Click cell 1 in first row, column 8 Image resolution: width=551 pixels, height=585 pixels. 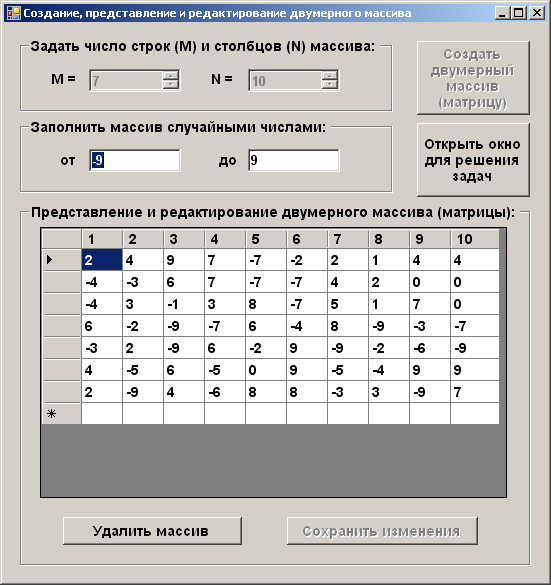click(x=389, y=260)
